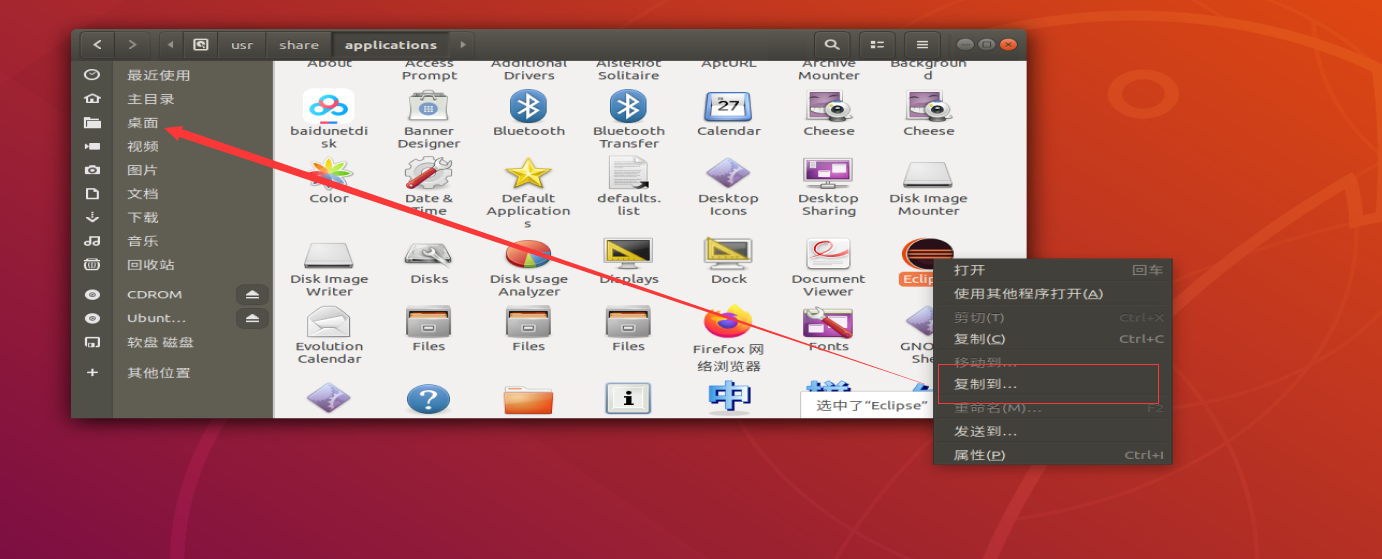1382x559 pixels.
Task: Open 音乐 folder in sidebar
Action: point(143,241)
